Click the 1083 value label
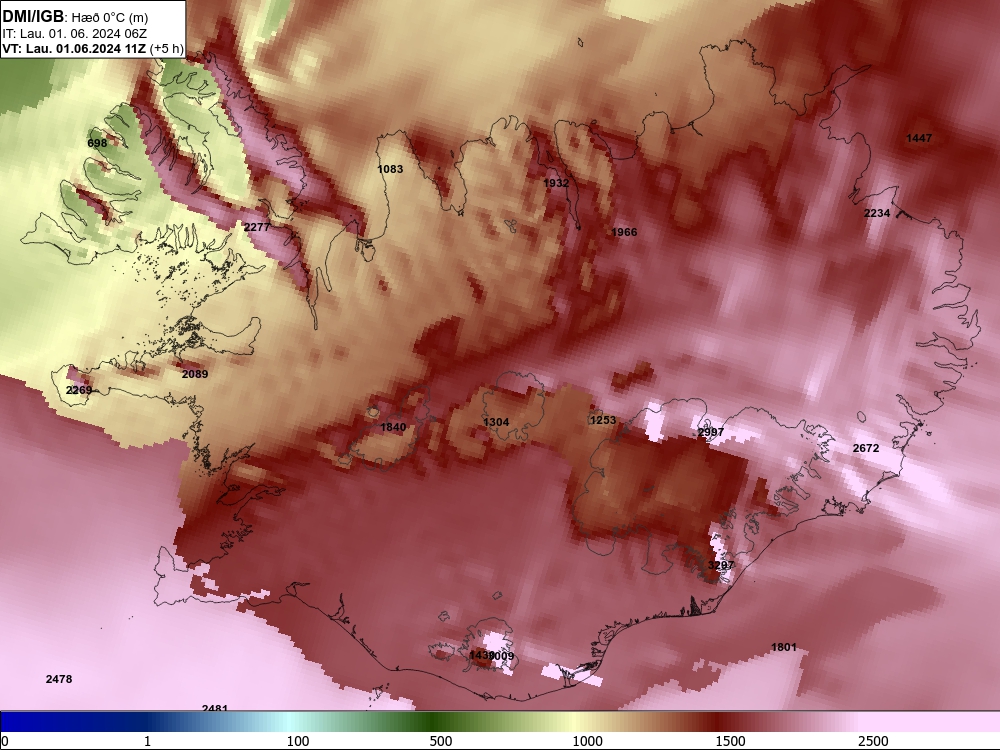The image size is (1000, 750). pos(390,169)
